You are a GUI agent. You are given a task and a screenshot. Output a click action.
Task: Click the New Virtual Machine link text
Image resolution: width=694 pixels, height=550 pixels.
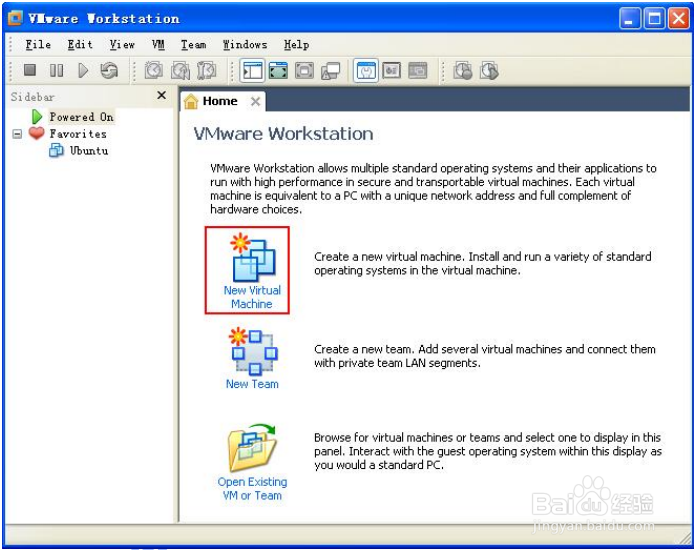click(x=252, y=297)
